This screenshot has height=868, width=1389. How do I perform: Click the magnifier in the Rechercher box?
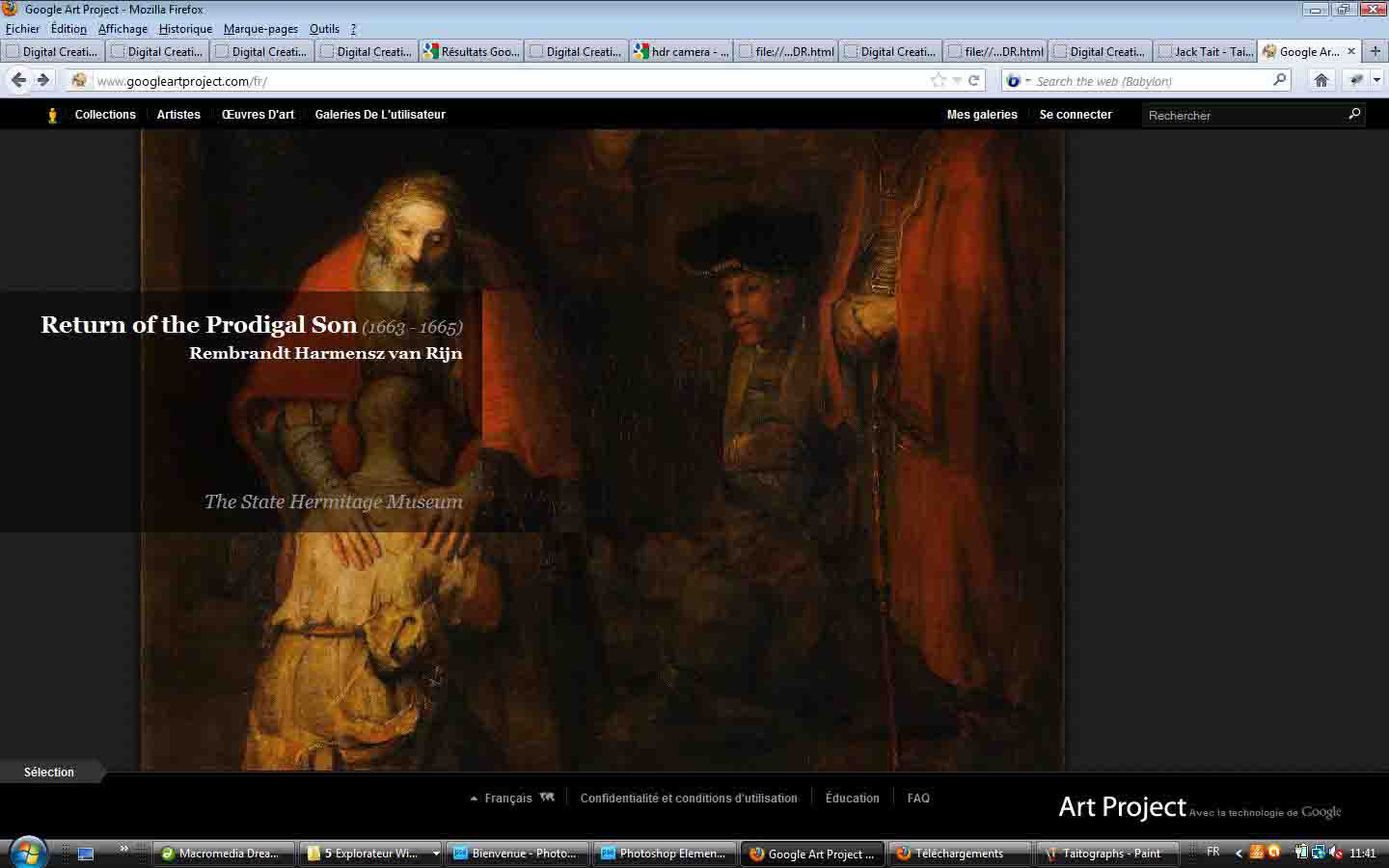[1354, 115]
